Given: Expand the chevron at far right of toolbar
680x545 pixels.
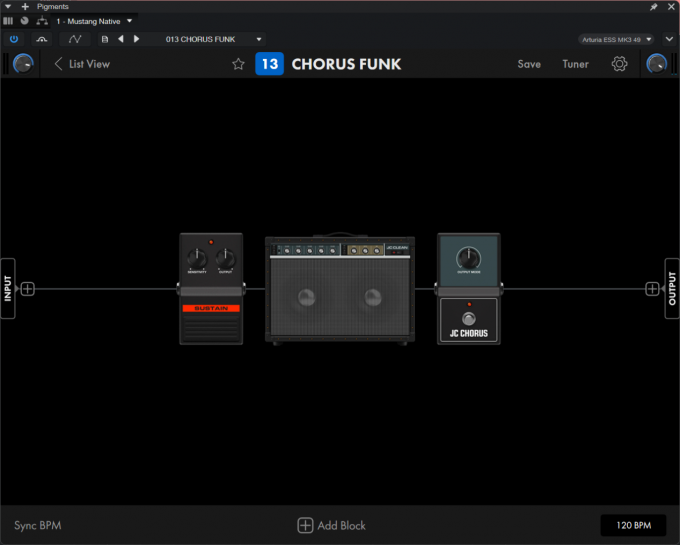Looking at the screenshot, I should click(669, 39).
